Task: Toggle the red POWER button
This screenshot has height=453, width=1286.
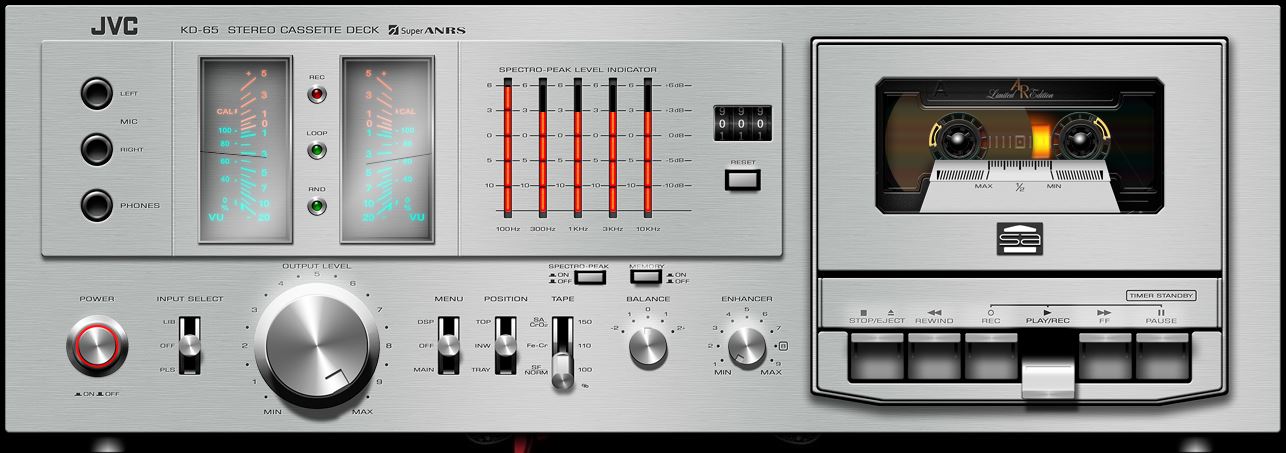Action: click(97, 345)
